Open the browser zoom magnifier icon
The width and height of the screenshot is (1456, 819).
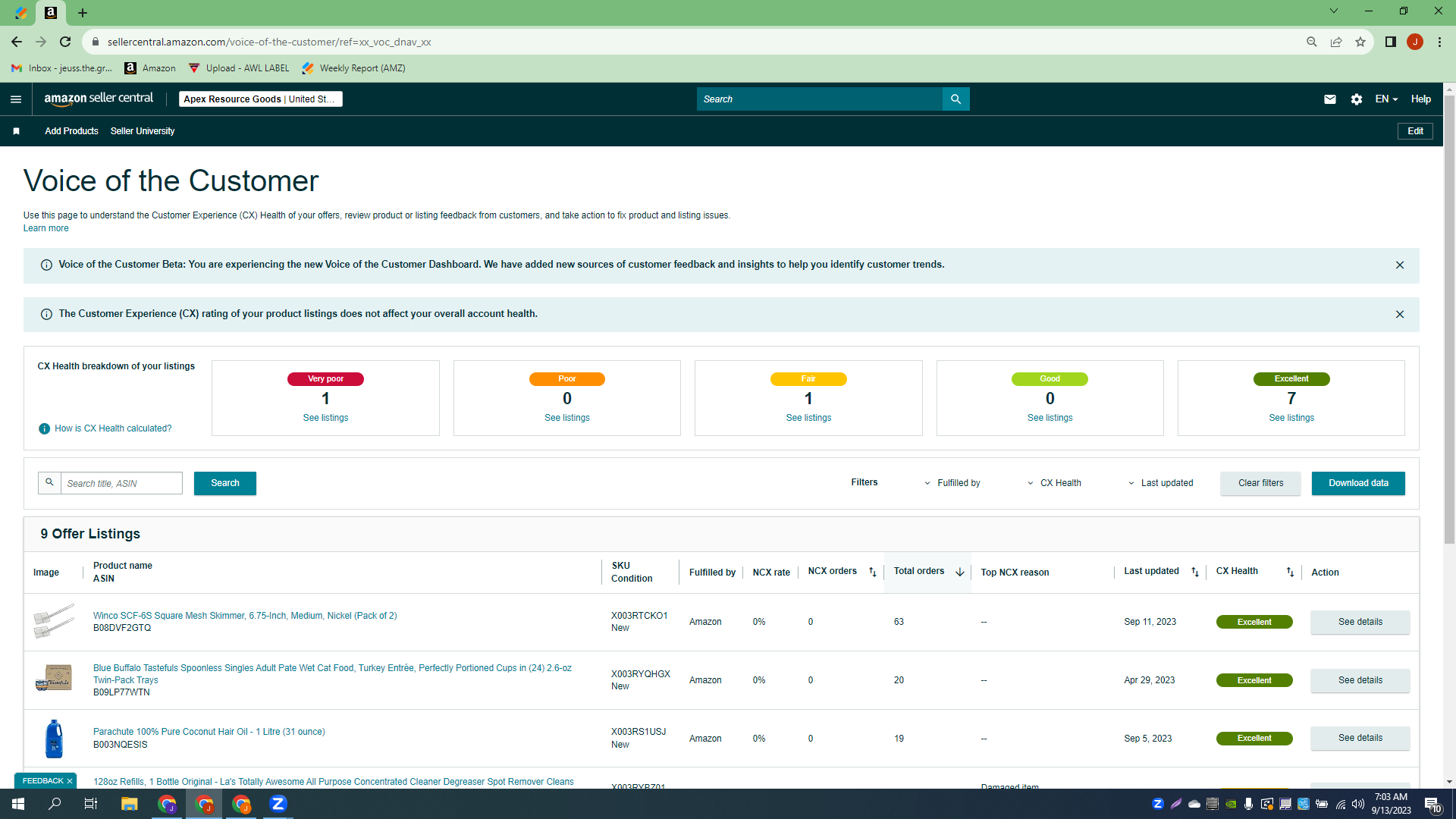1312,42
